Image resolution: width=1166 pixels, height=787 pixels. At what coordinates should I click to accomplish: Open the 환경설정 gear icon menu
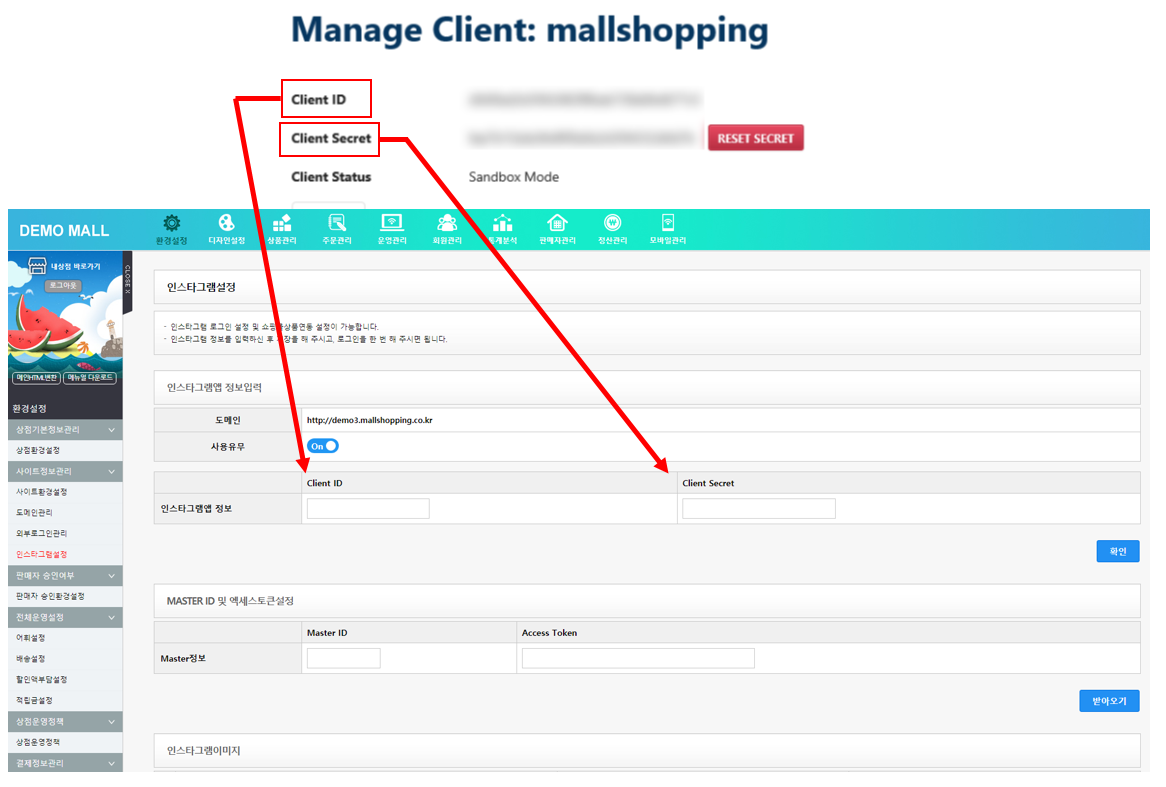click(172, 229)
